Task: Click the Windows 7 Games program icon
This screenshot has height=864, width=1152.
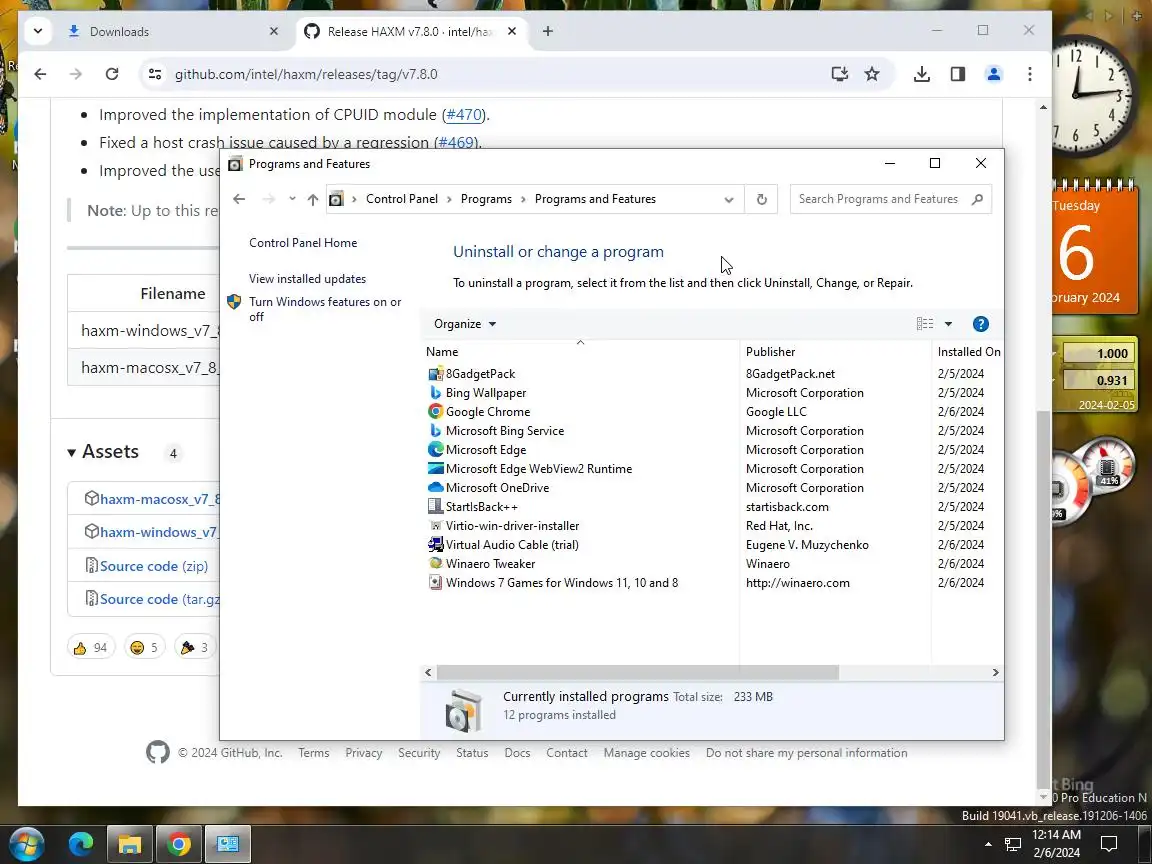Action: pos(435,583)
